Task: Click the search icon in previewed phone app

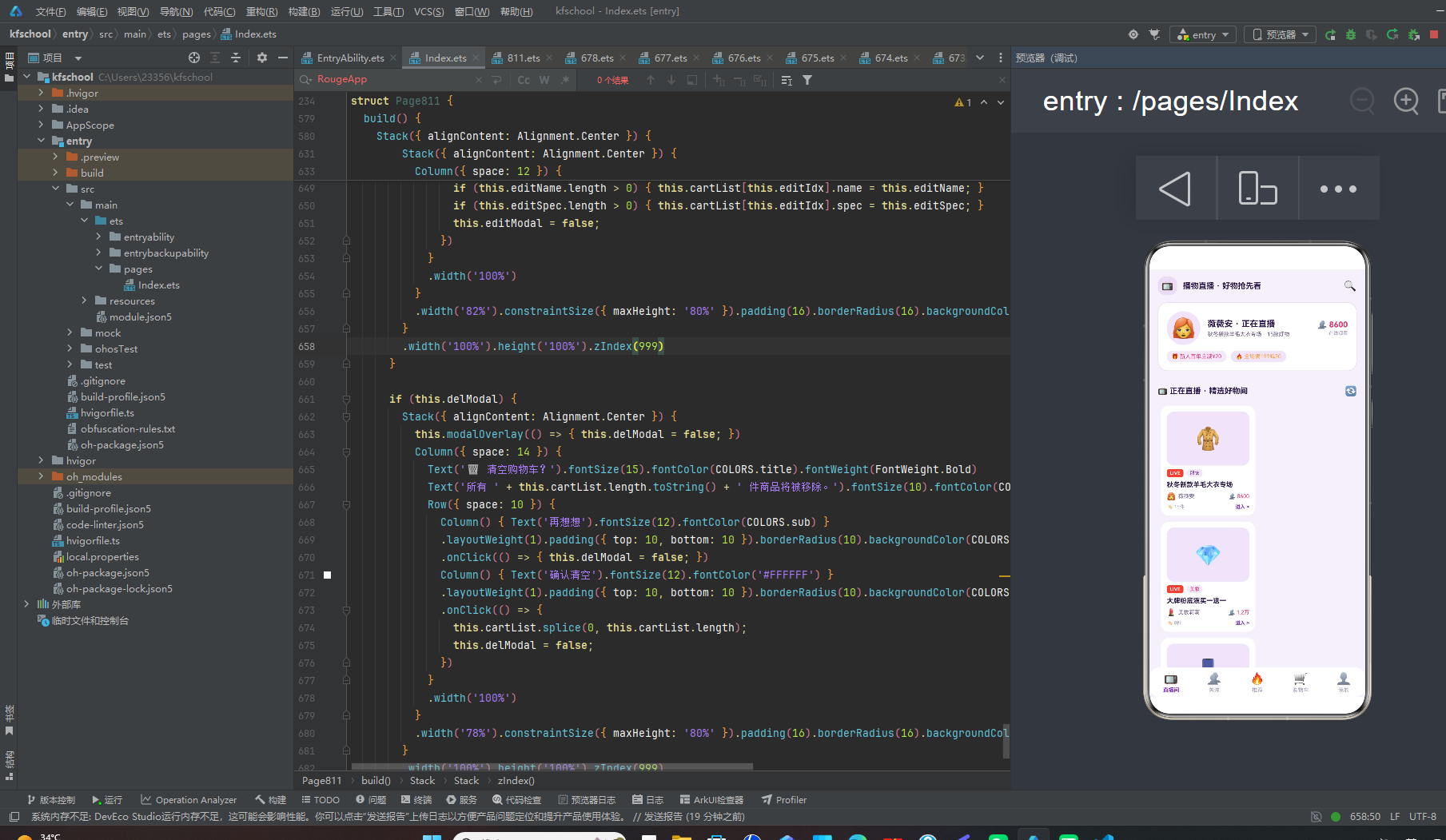Action: [1349, 285]
